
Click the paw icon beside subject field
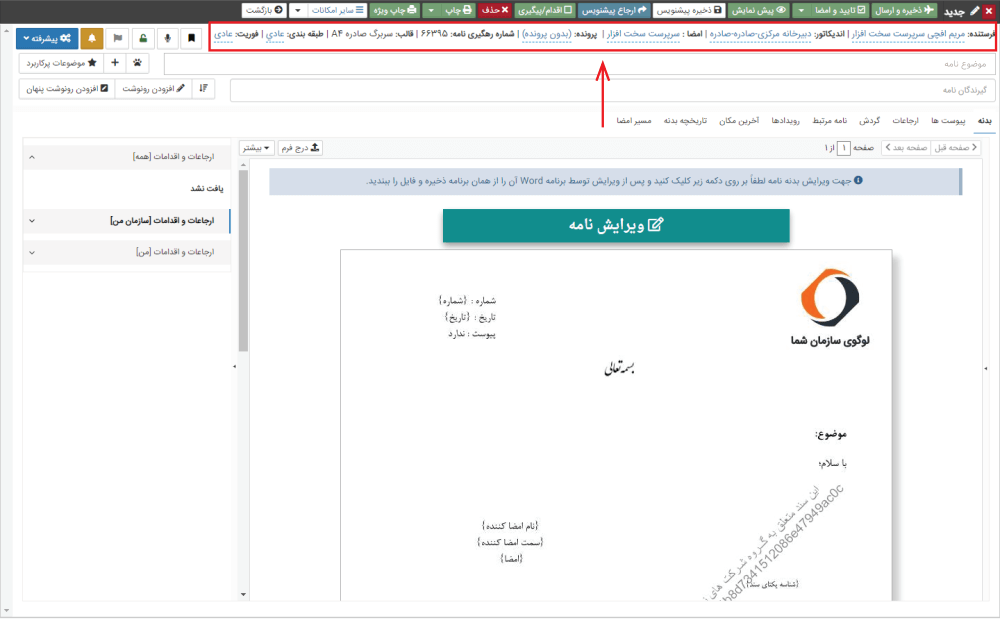[138, 62]
